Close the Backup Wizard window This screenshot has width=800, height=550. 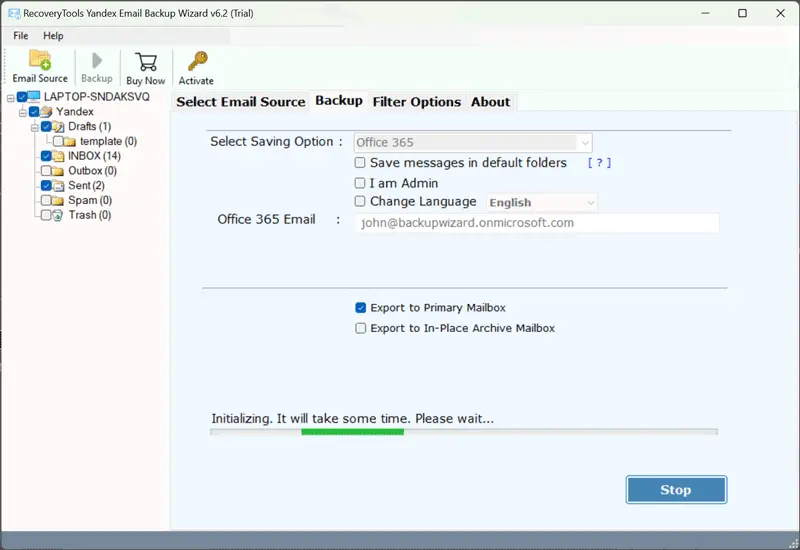(780, 13)
